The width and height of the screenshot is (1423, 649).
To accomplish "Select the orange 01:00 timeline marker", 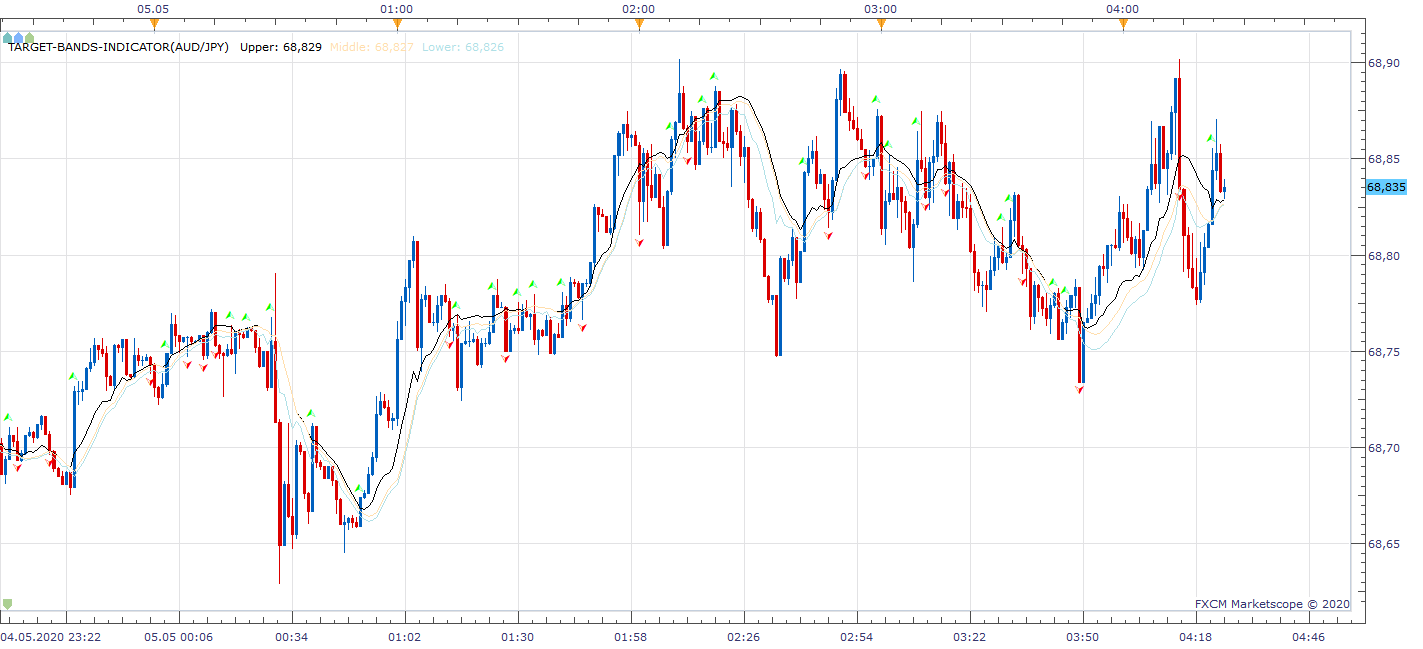I will pyautogui.click(x=397, y=23).
